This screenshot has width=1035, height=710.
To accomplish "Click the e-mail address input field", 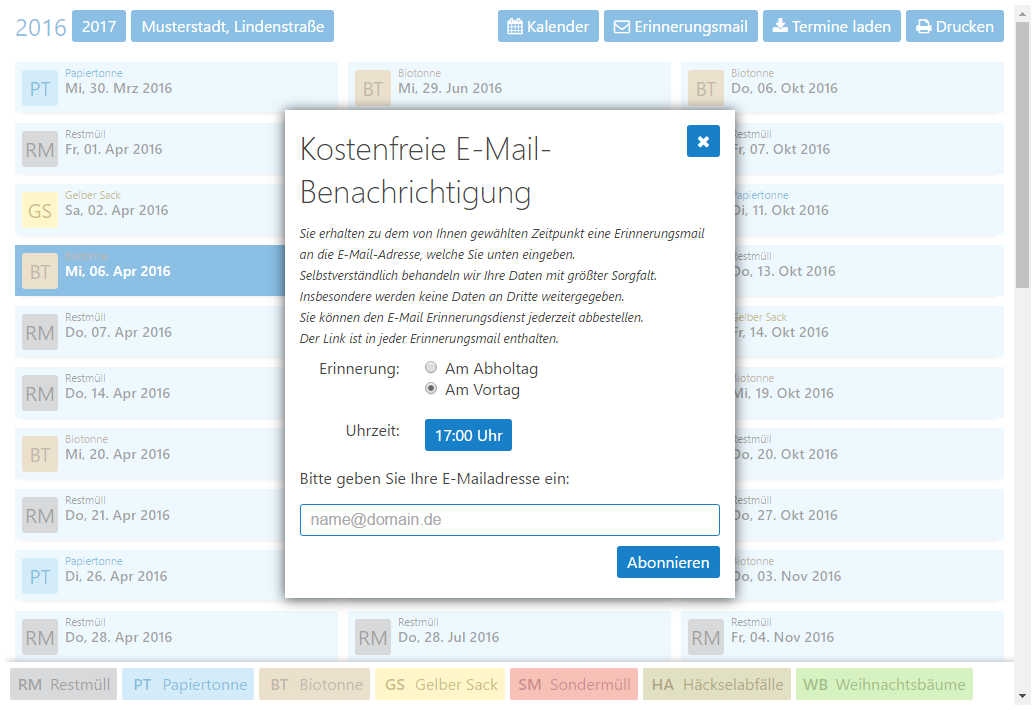I will [509, 520].
